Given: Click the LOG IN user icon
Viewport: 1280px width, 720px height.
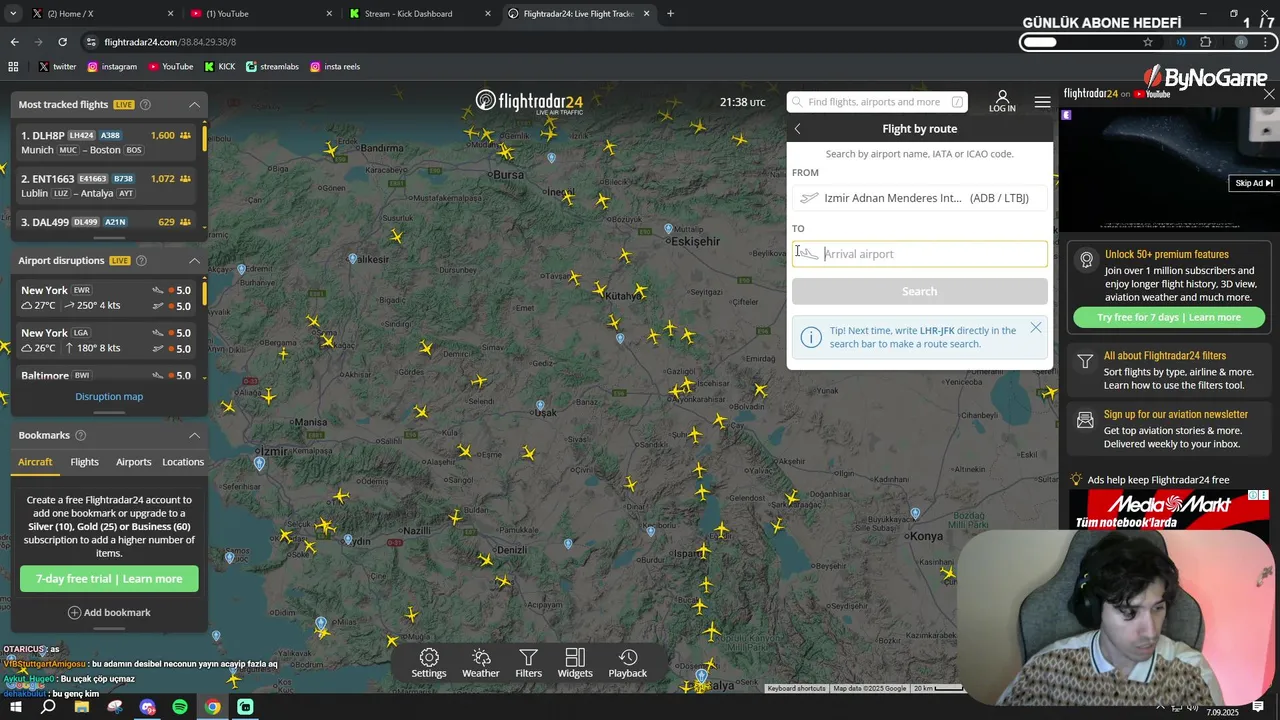Looking at the screenshot, I should [x=1002, y=101].
